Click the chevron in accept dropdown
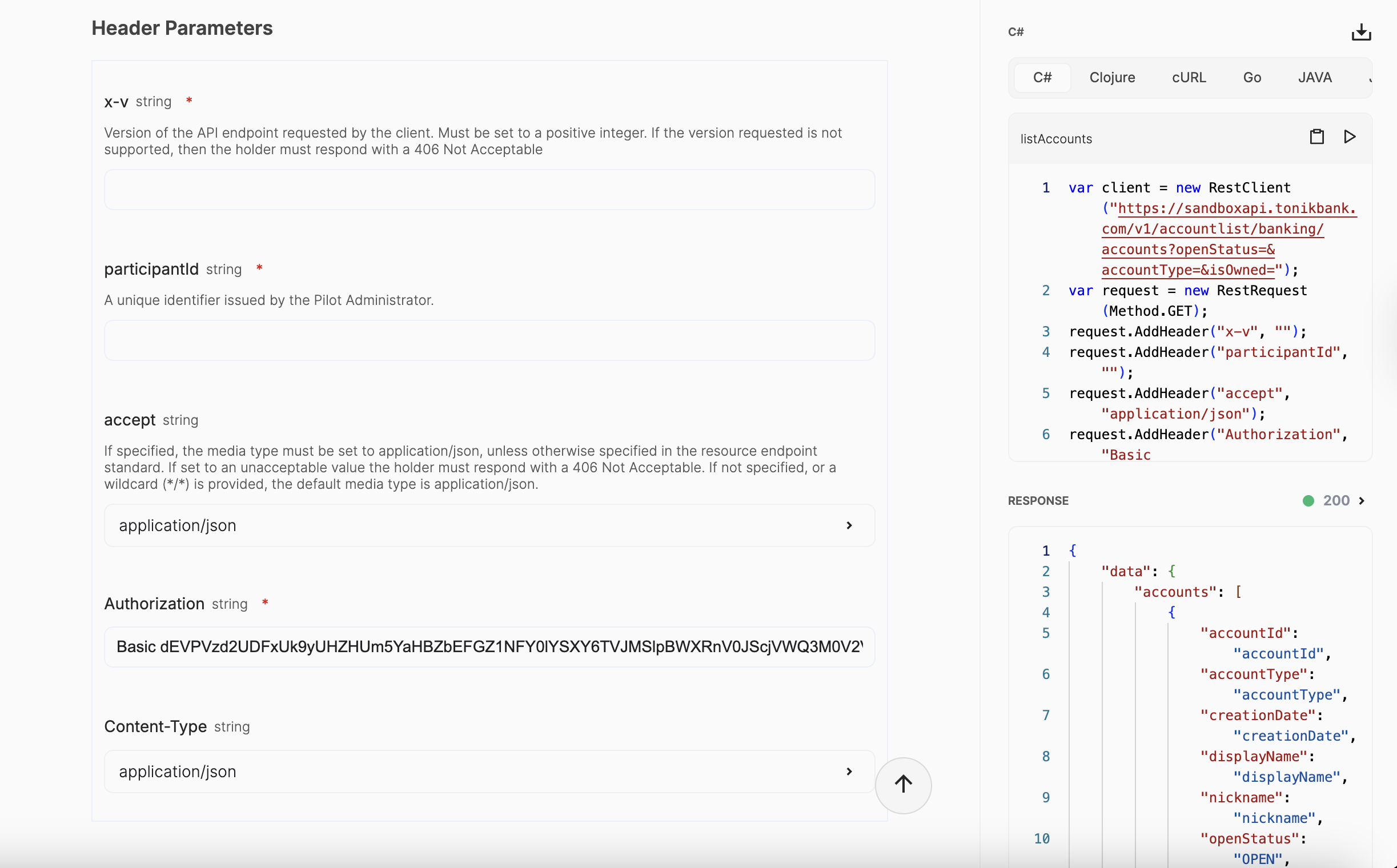 849,525
